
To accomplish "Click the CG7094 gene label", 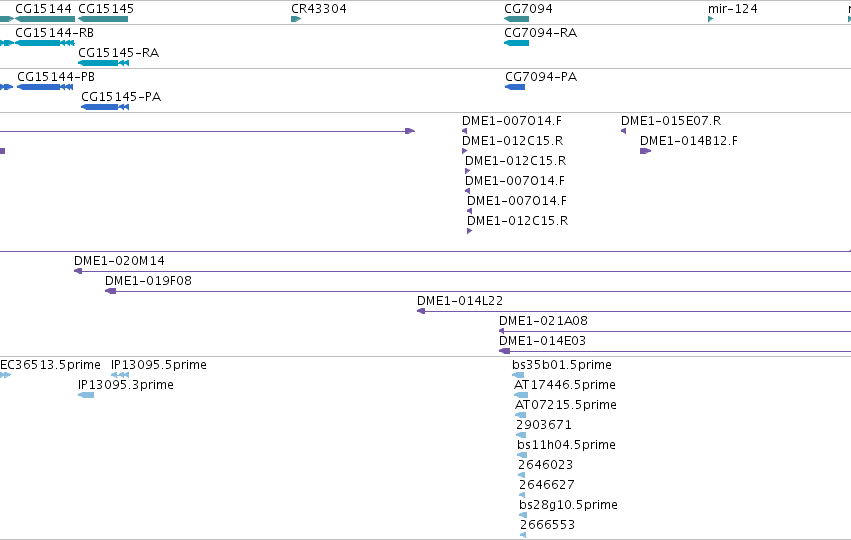I will coord(528,9).
